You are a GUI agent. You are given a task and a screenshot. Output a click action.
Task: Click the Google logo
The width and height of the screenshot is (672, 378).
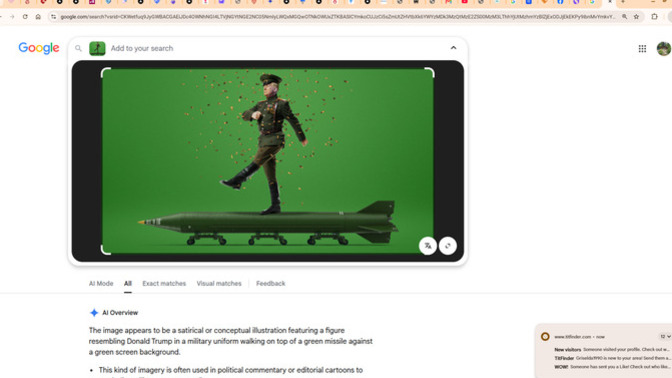[x=39, y=48]
